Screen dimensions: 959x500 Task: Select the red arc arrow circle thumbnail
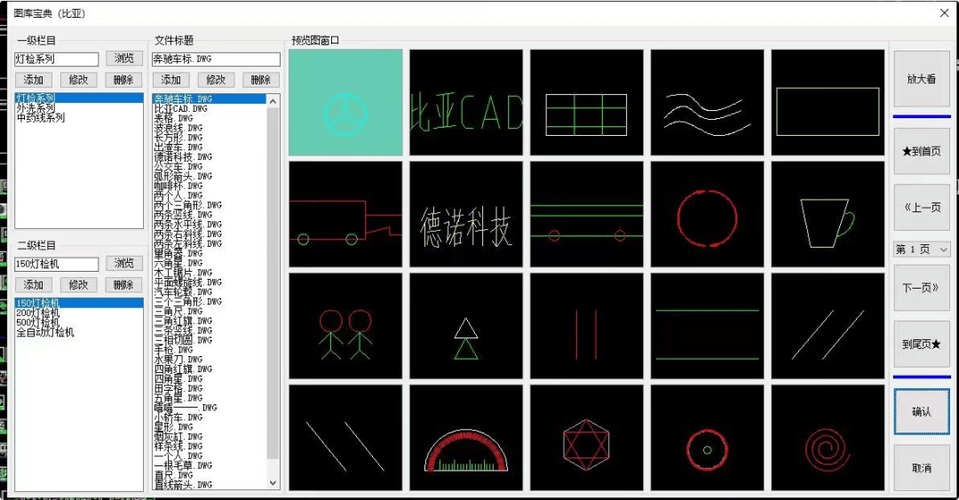click(707, 214)
